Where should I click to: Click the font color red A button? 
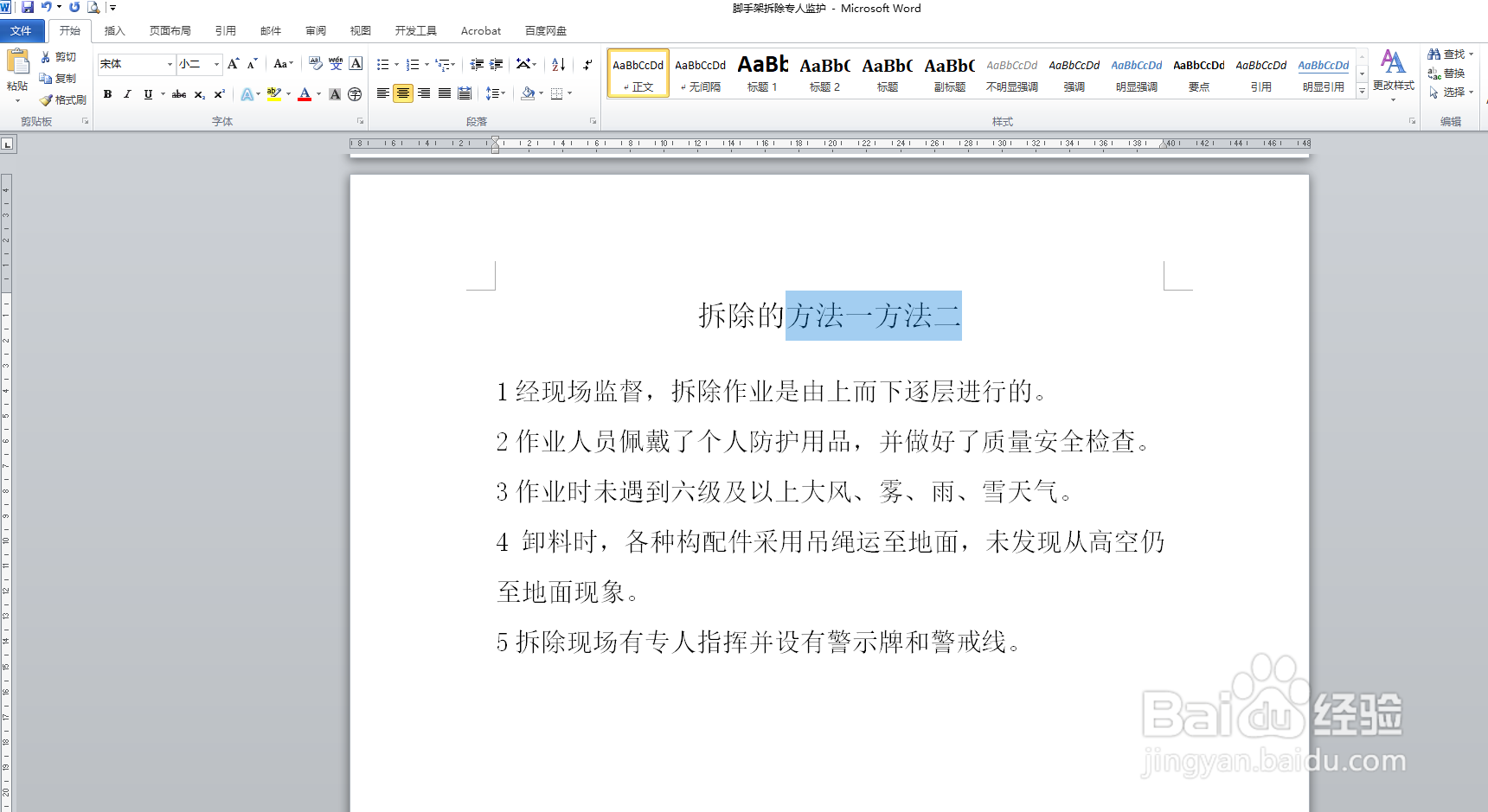305,94
